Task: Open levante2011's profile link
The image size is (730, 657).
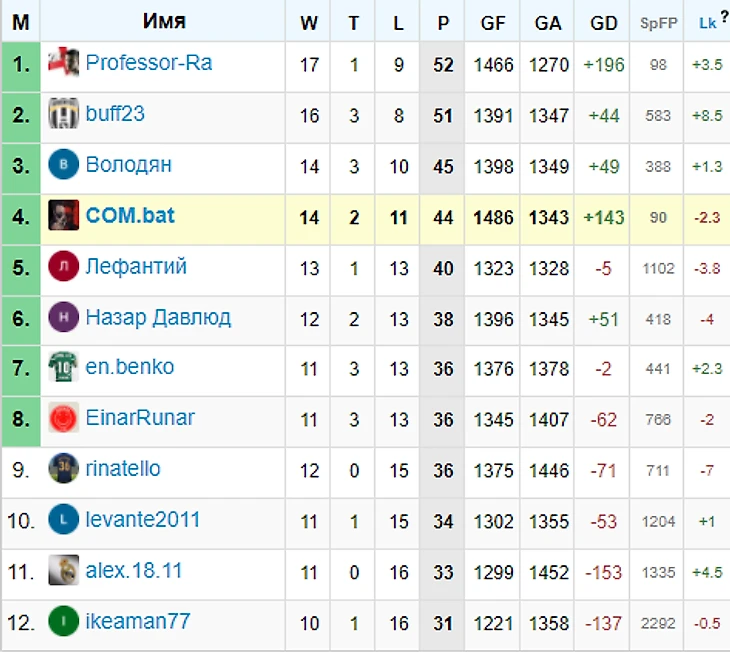Action: click(x=142, y=520)
